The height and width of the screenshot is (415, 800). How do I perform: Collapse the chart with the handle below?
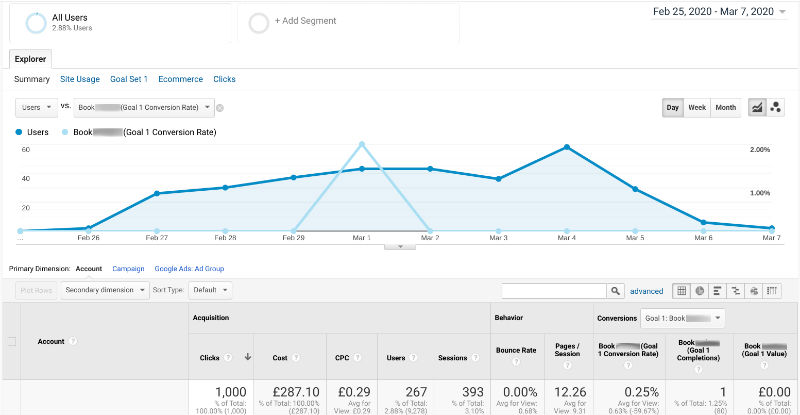click(400, 247)
